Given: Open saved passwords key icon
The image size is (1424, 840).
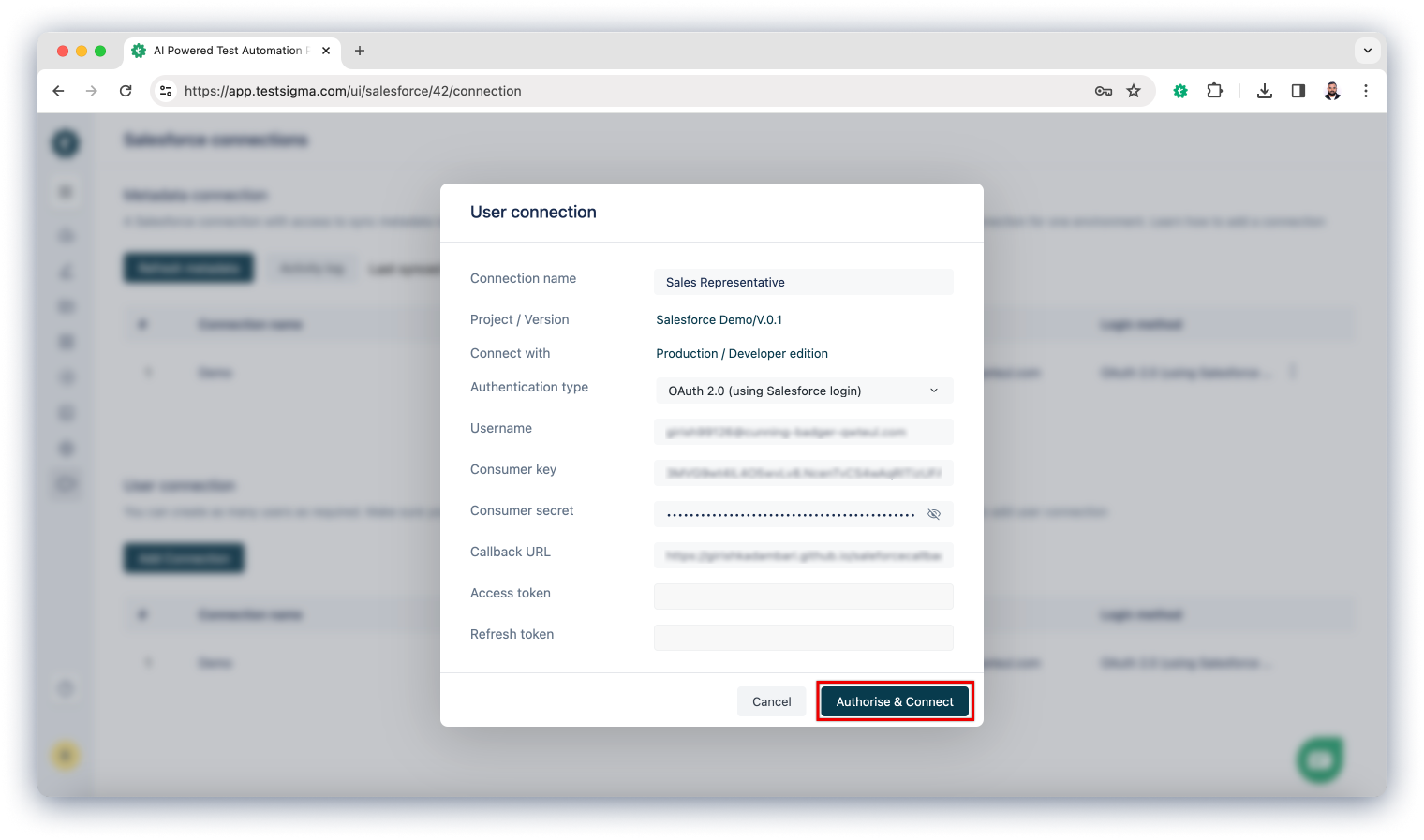Looking at the screenshot, I should pyautogui.click(x=1104, y=91).
